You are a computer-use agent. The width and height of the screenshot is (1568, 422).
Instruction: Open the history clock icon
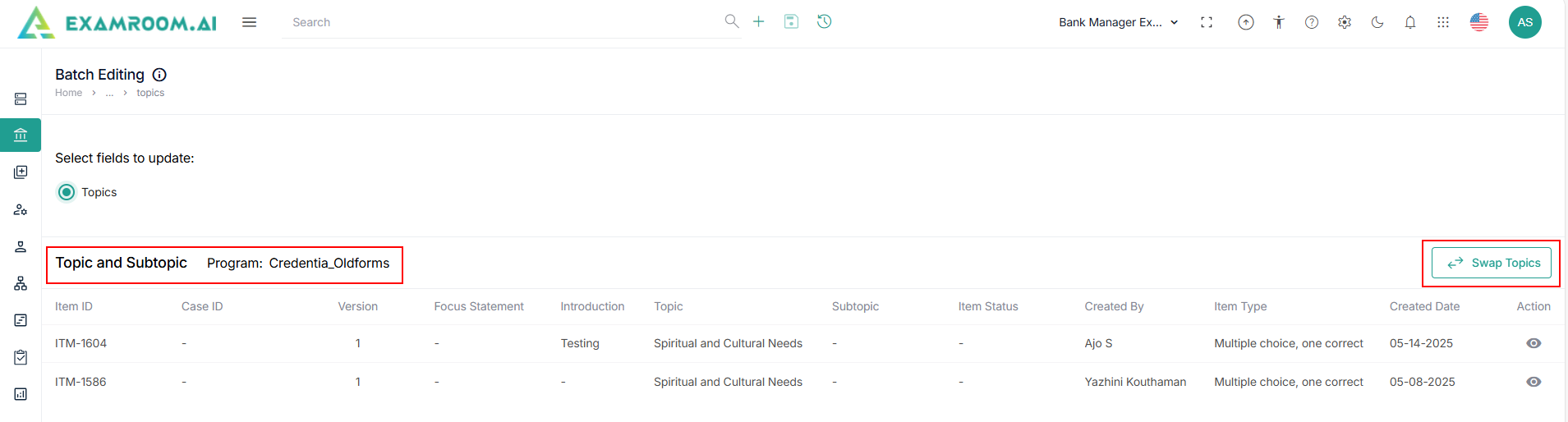point(825,21)
